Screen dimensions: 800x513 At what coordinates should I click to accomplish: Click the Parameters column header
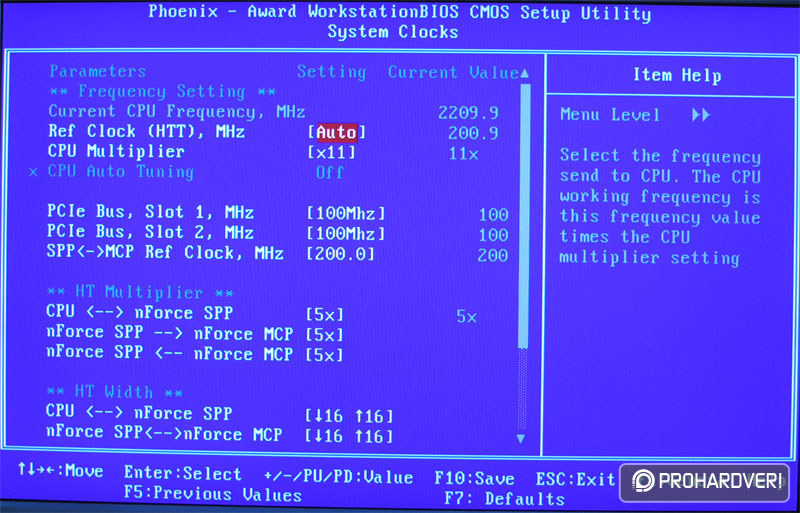pos(98,71)
